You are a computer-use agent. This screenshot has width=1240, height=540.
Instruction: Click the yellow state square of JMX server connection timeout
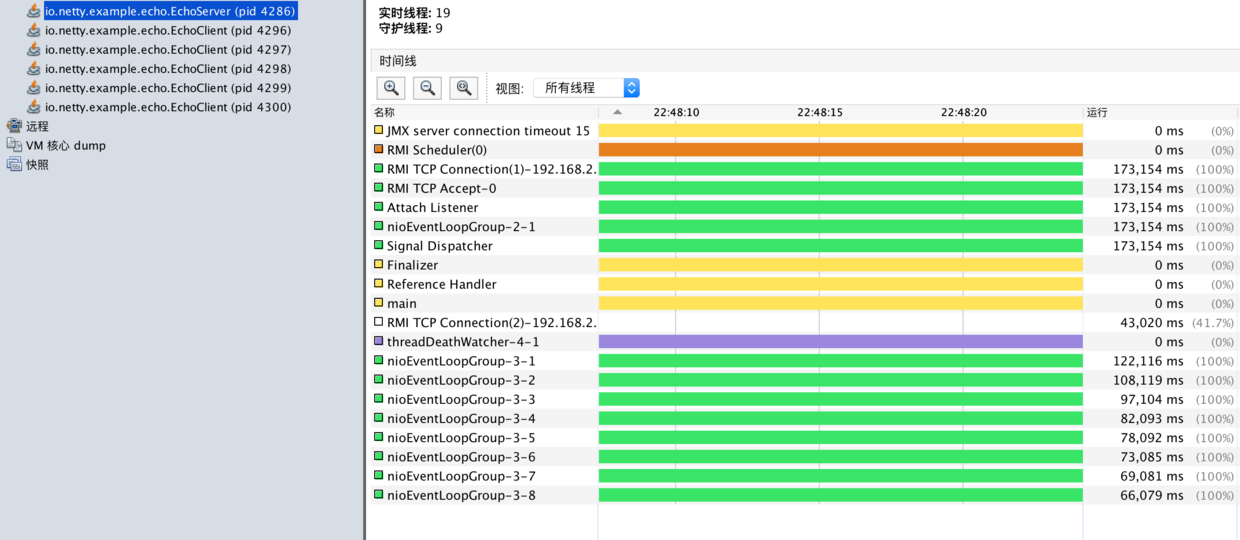pyautogui.click(x=378, y=130)
